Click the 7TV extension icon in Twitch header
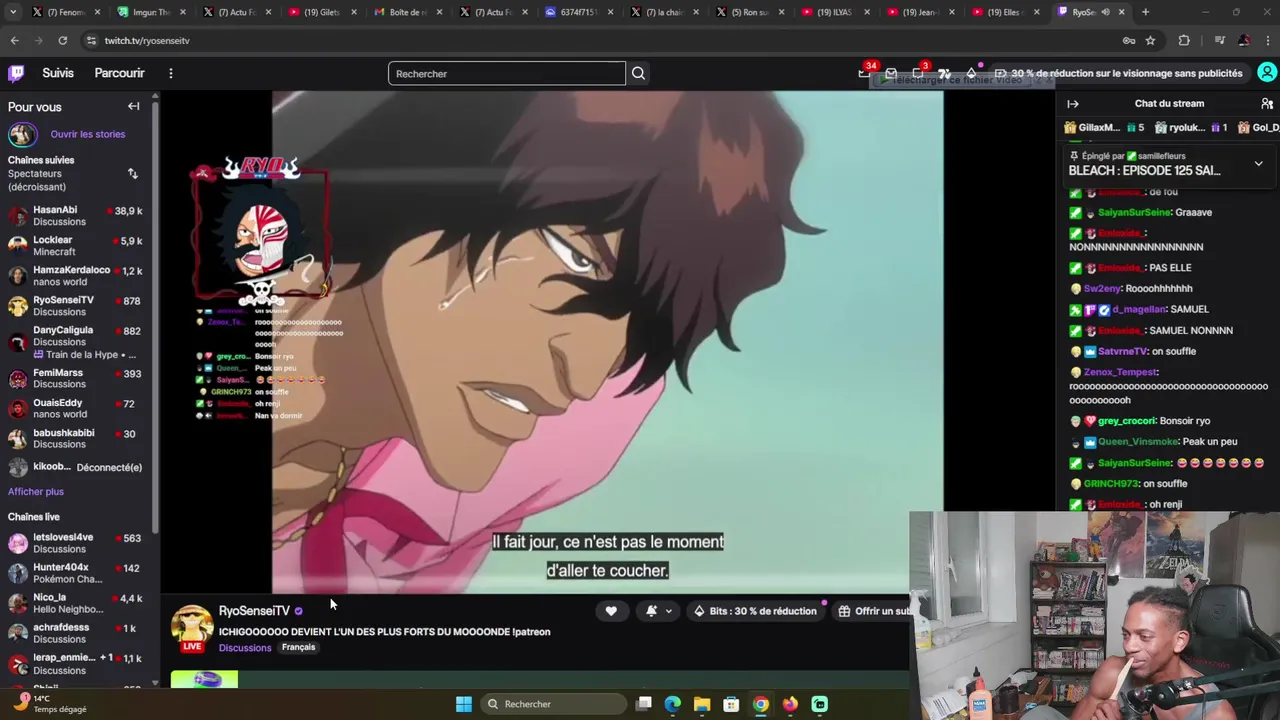Screen dimensions: 1280x720 coord(944,73)
